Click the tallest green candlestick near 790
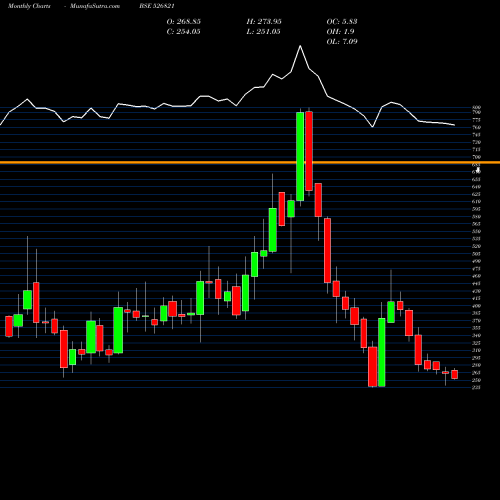Image resolution: width=500 pixels, height=500 pixels. [x=300, y=156]
